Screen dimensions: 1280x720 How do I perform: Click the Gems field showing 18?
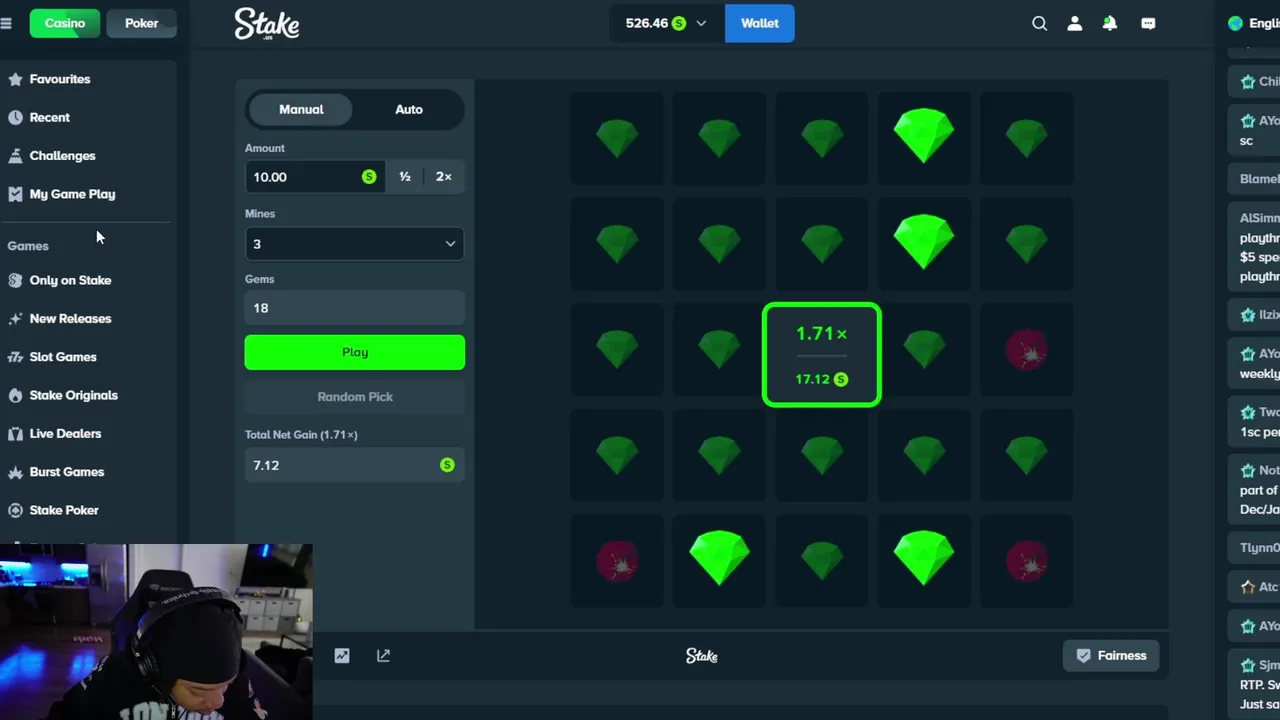click(x=355, y=308)
